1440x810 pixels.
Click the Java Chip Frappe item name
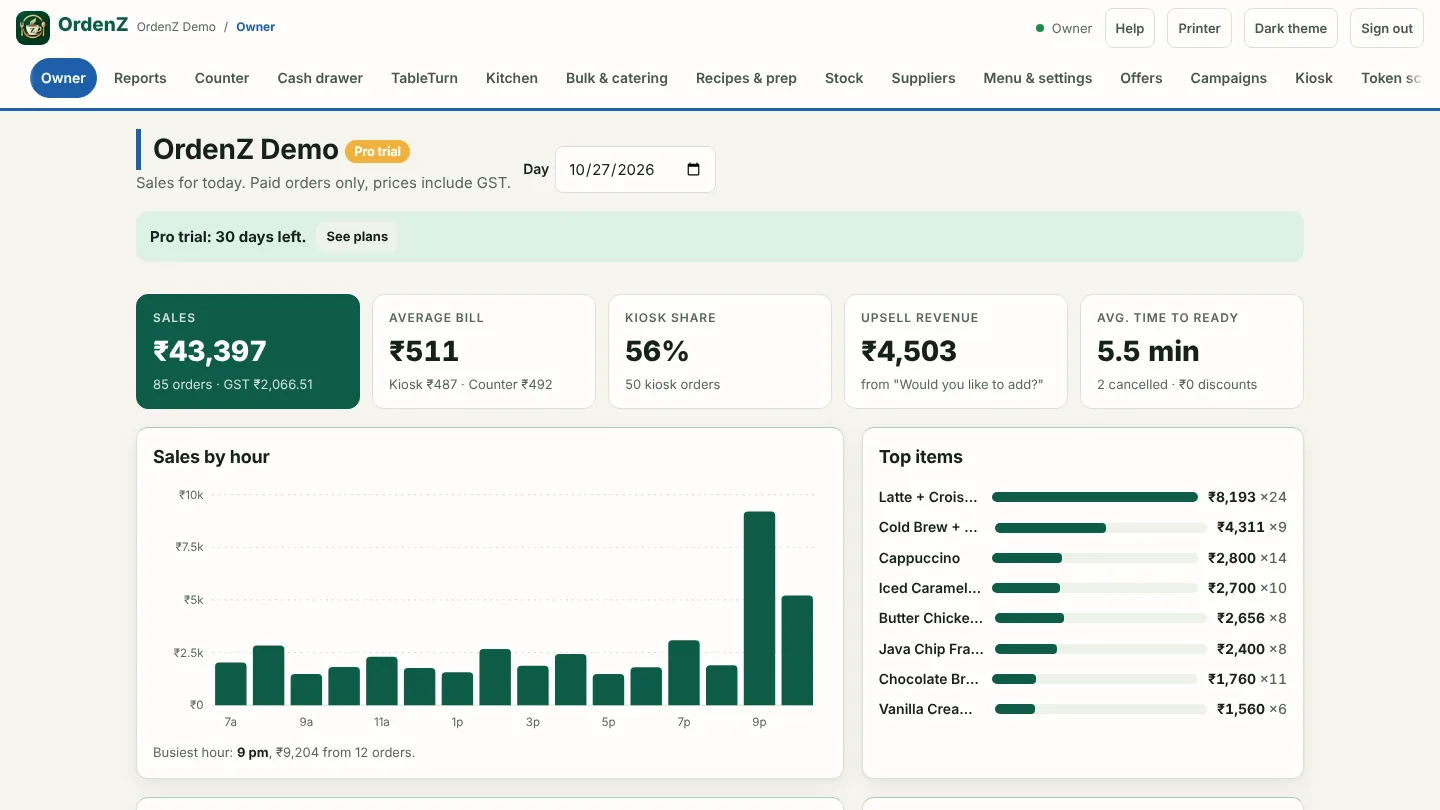pos(931,649)
